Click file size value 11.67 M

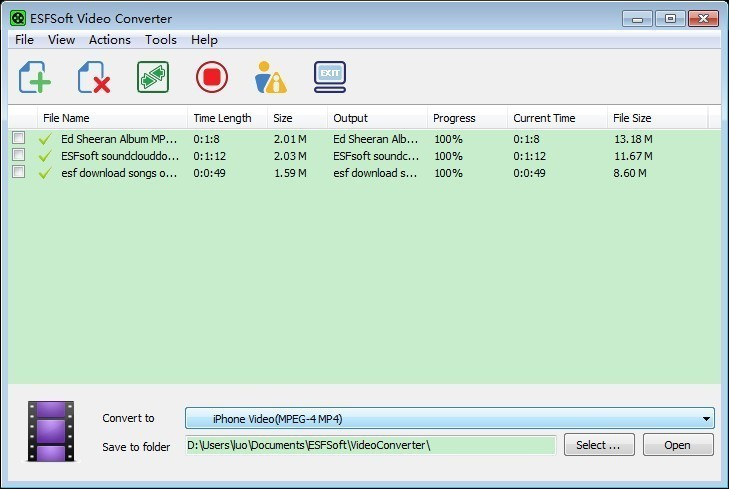(x=633, y=156)
